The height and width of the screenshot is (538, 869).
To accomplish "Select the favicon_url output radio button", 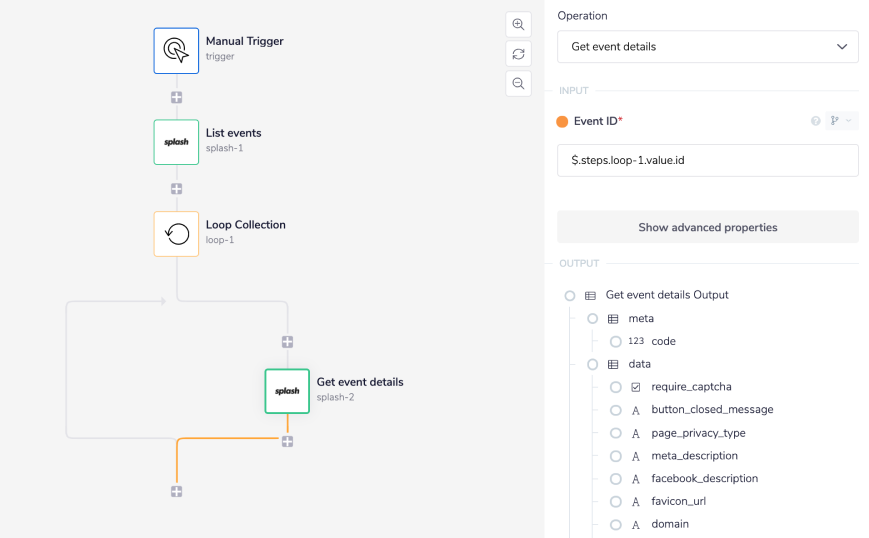I will tap(616, 502).
